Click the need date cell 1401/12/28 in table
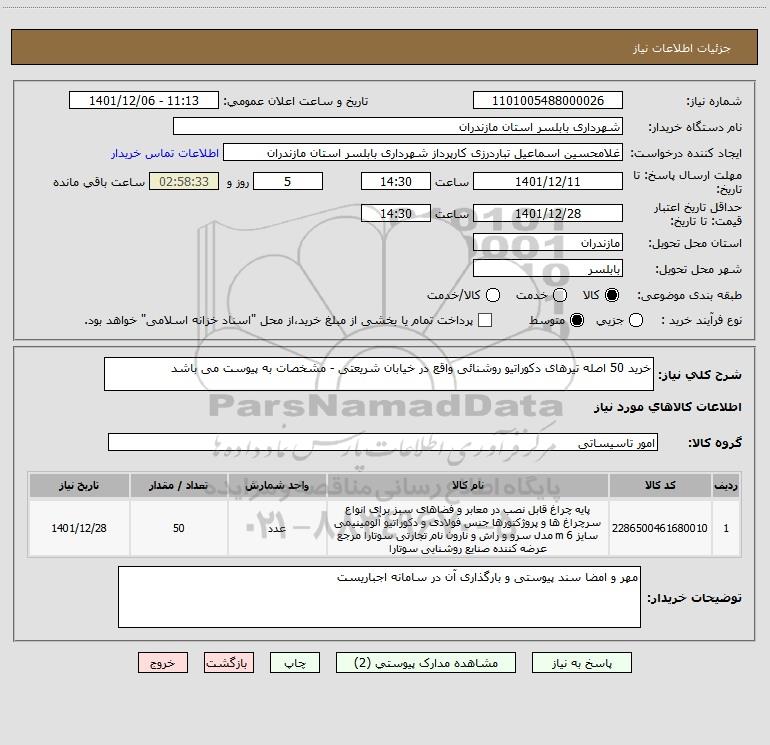Viewport: 770px width, 745px height. 79,528
